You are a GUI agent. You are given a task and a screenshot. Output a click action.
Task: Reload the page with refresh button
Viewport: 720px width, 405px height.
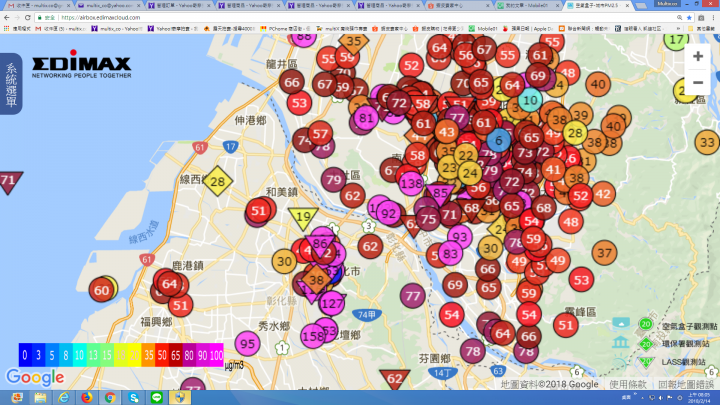[x=28, y=17]
